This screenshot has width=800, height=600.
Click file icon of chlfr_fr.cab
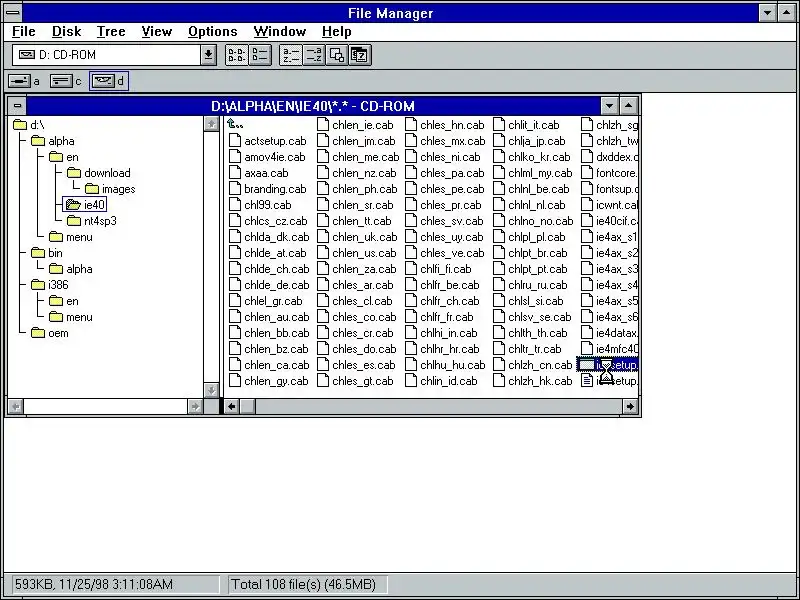click(411, 317)
